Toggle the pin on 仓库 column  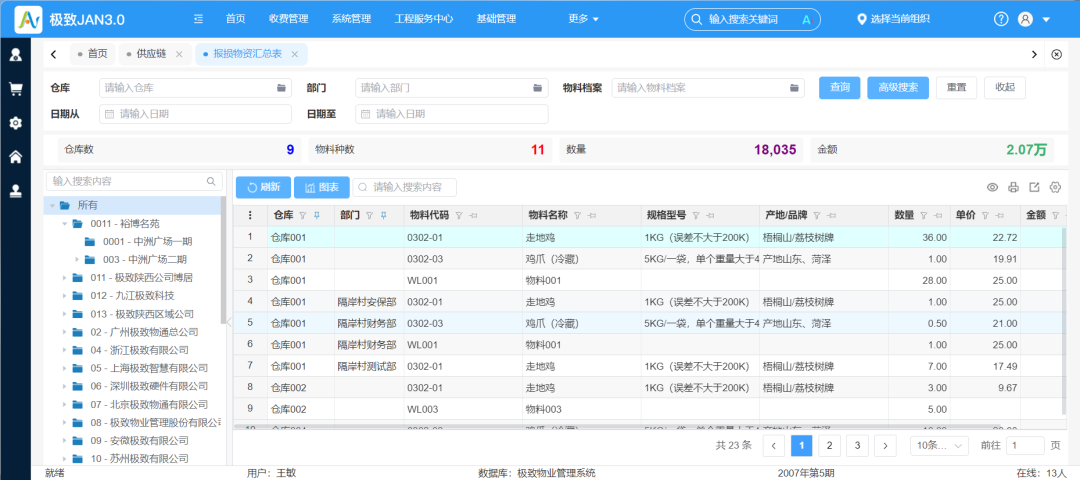317,216
